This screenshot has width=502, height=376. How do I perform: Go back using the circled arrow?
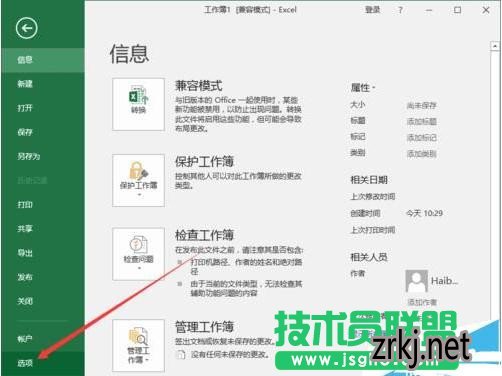coord(26,28)
